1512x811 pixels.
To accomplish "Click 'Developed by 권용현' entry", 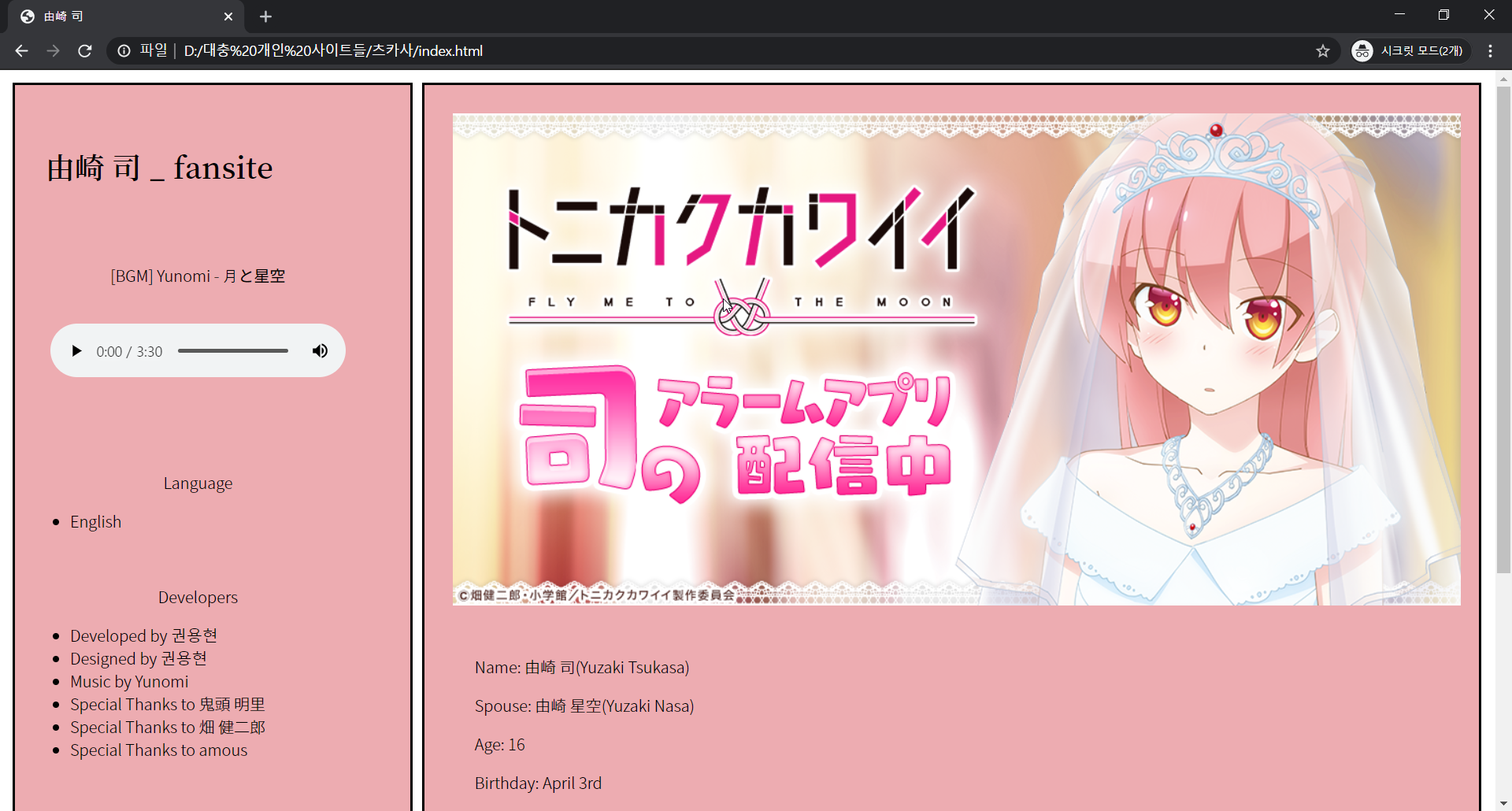I will coord(143,635).
